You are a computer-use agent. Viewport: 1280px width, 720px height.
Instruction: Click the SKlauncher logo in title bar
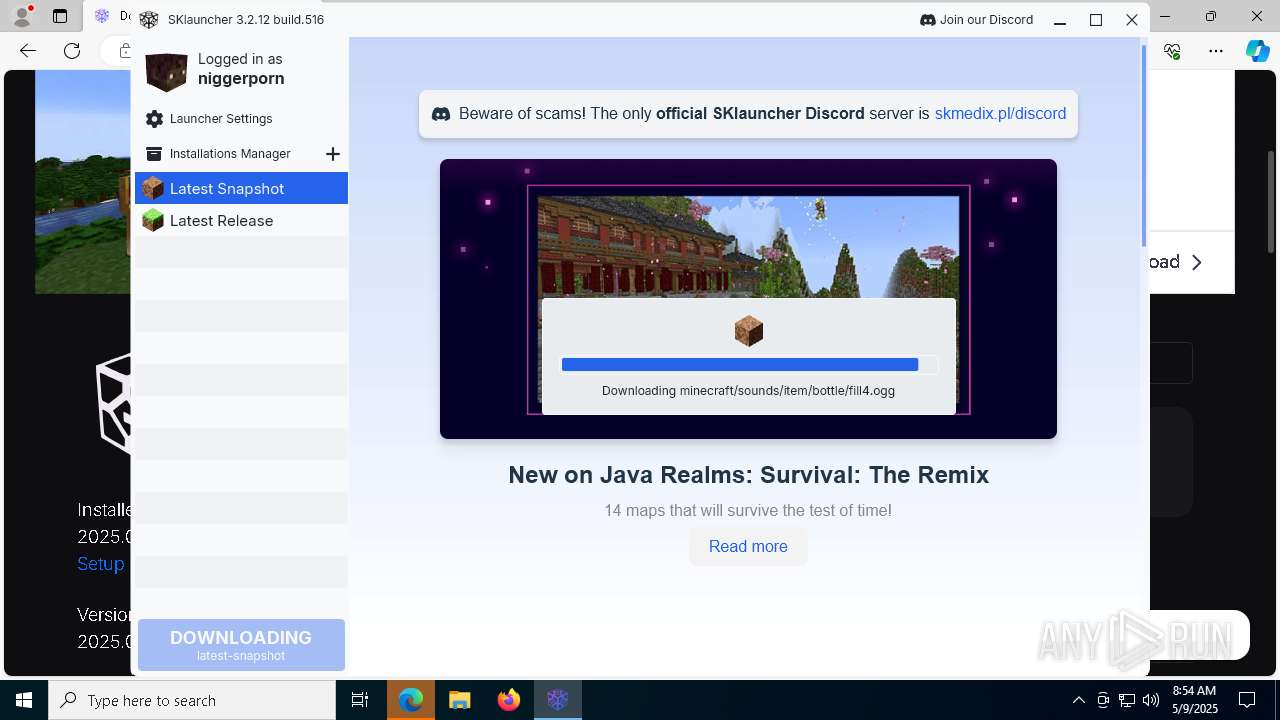[x=149, y=20]
